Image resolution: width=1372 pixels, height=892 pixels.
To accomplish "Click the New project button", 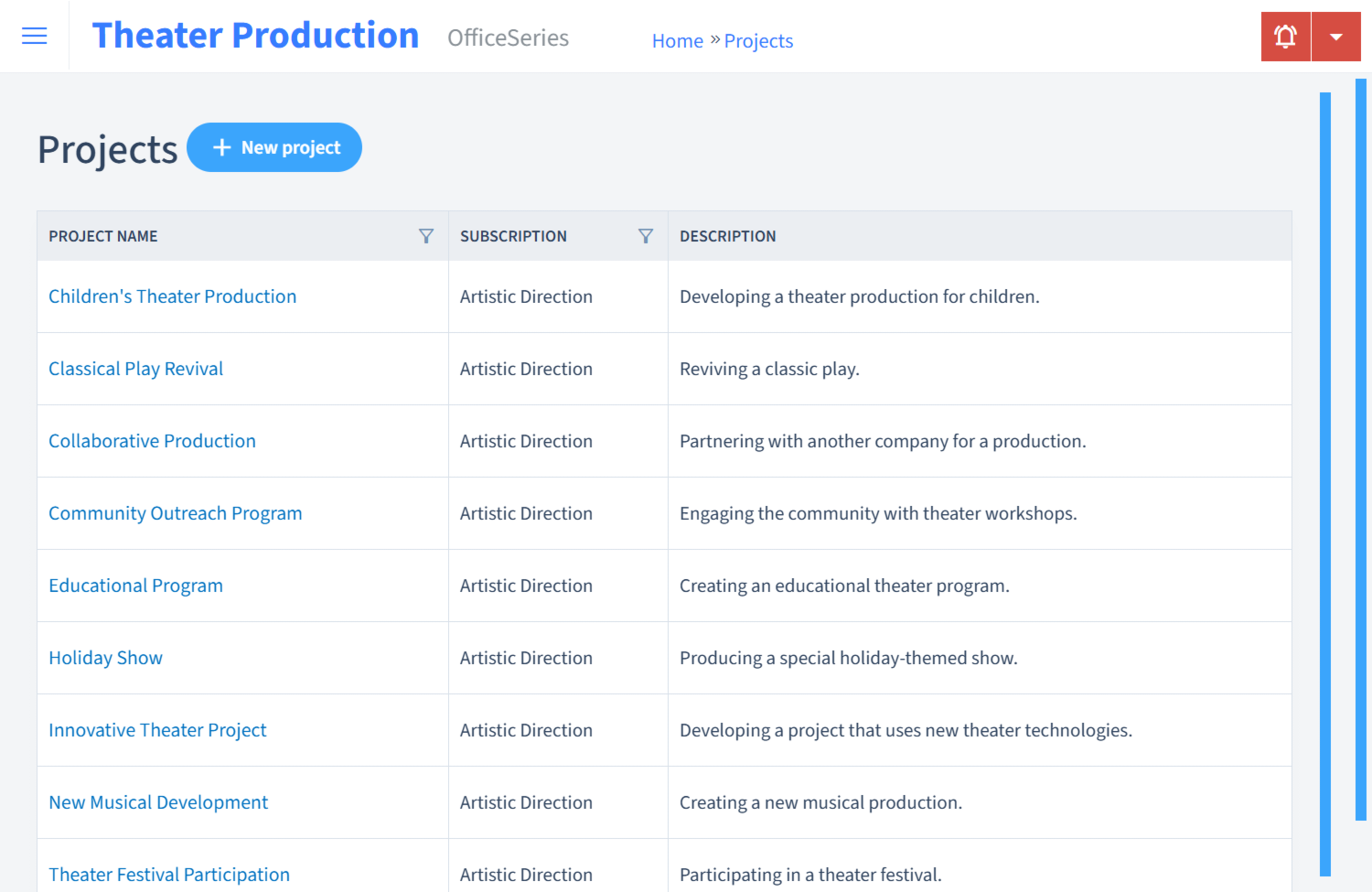I will click(x=274, y=146).
